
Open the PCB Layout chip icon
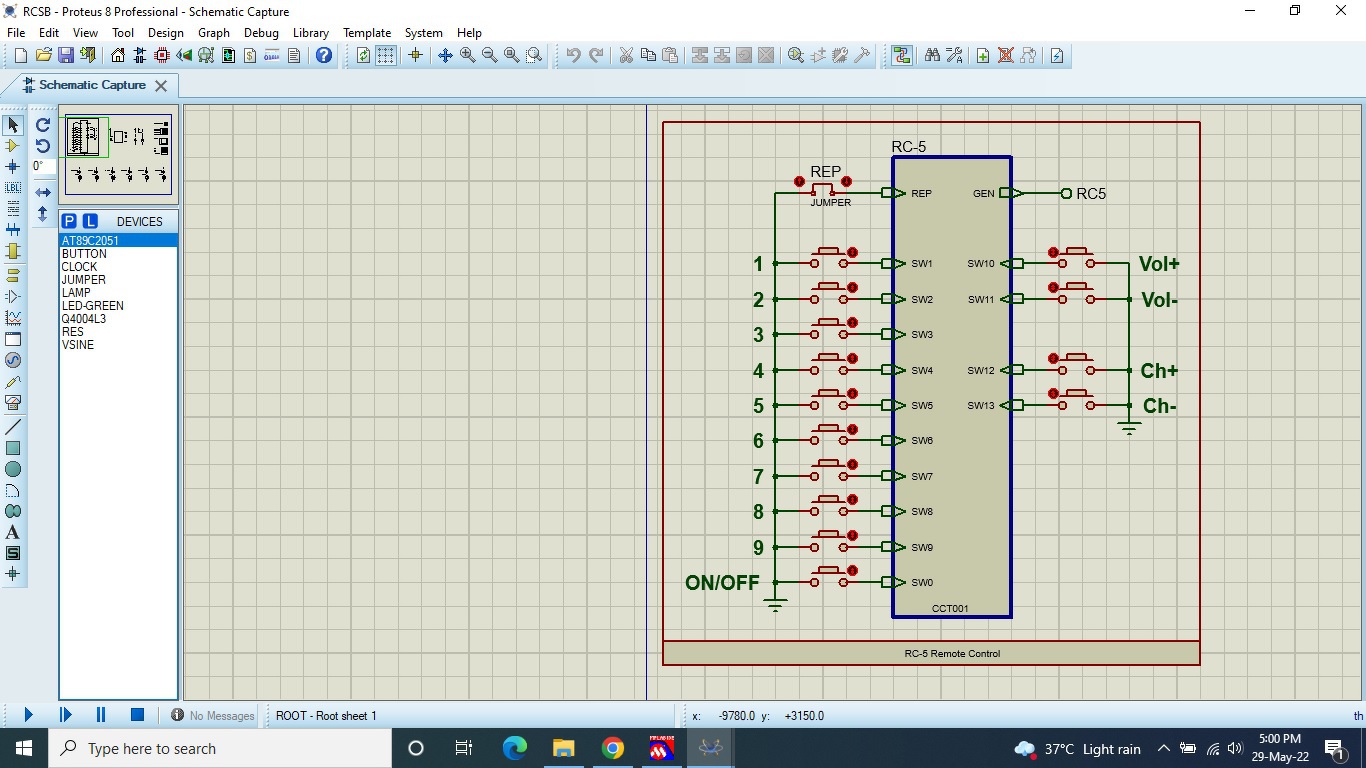162,56
